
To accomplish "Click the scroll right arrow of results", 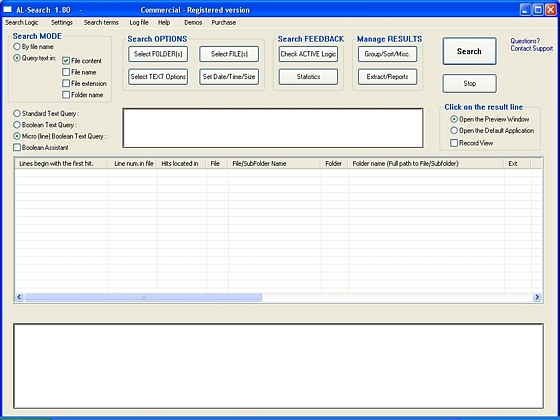I will (537, 297).
